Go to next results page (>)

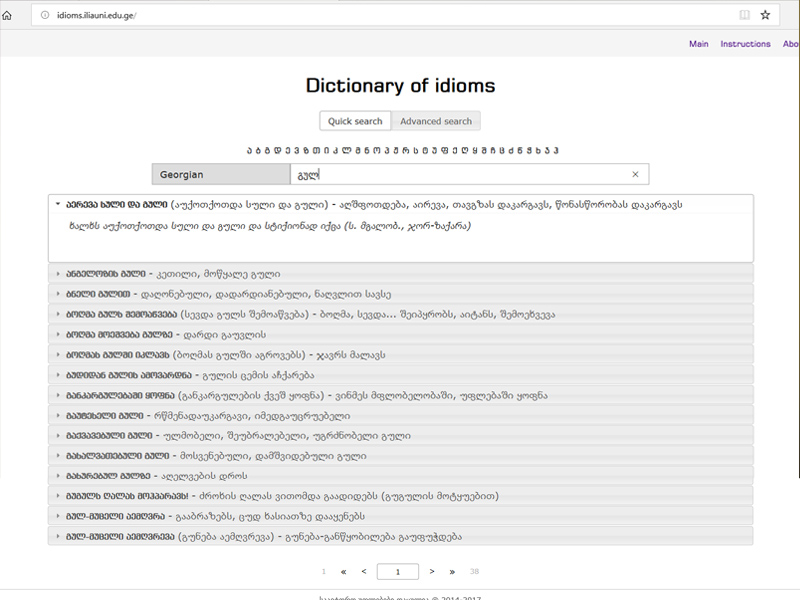(432, 571)
